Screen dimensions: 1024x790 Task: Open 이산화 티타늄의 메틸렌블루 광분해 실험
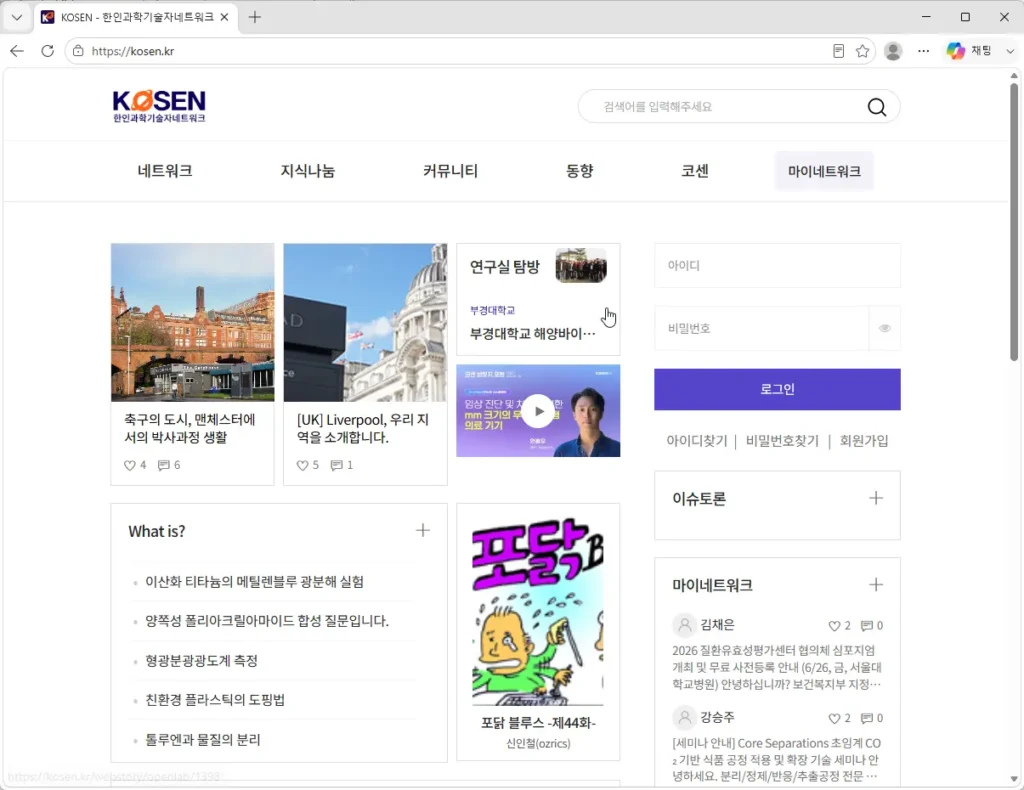(254, 582)
